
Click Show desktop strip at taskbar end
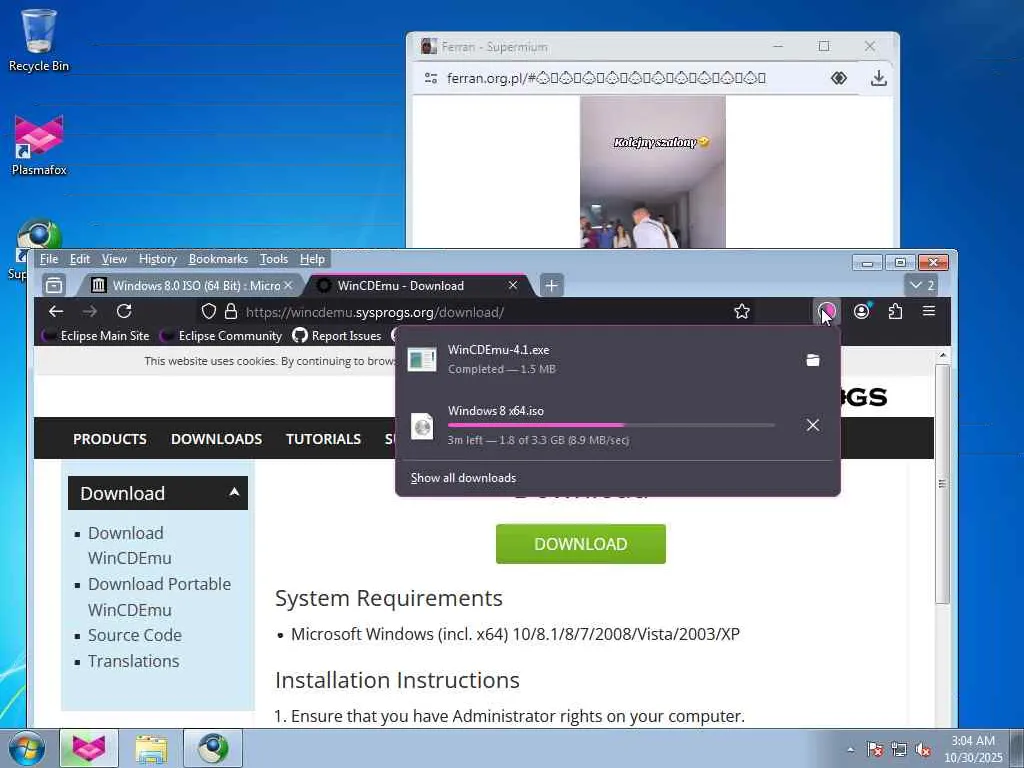point(1017,749)
